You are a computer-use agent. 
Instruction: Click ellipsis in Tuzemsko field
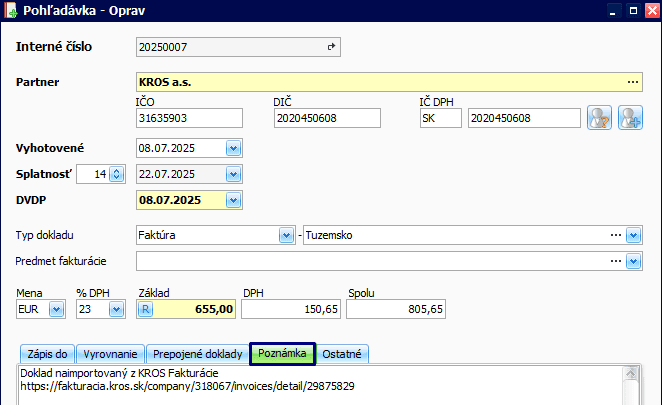pyautogui.click(x=616, y=235)
